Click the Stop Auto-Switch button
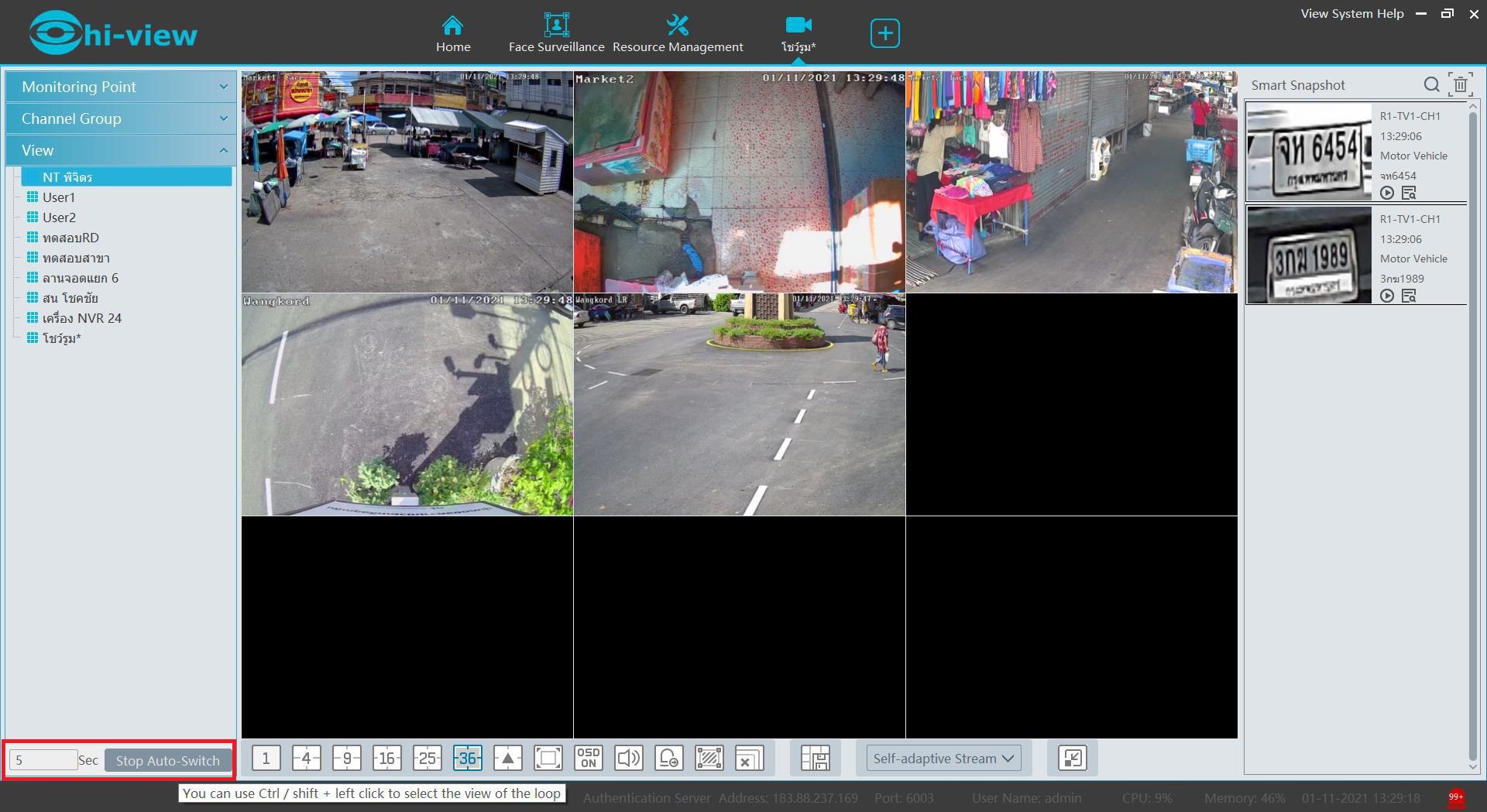The image size is (1487, 812). coord(168,760)
